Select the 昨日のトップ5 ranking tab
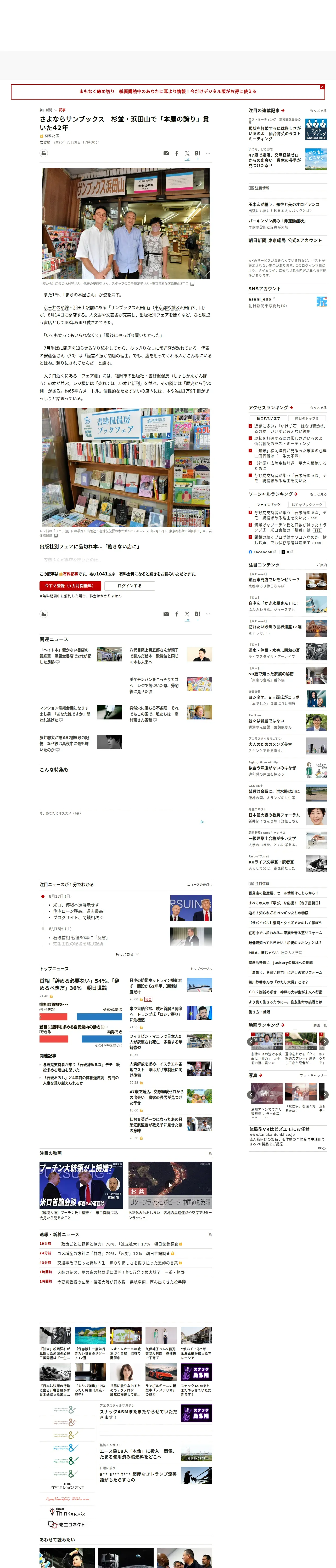 [x=307, y=418]
